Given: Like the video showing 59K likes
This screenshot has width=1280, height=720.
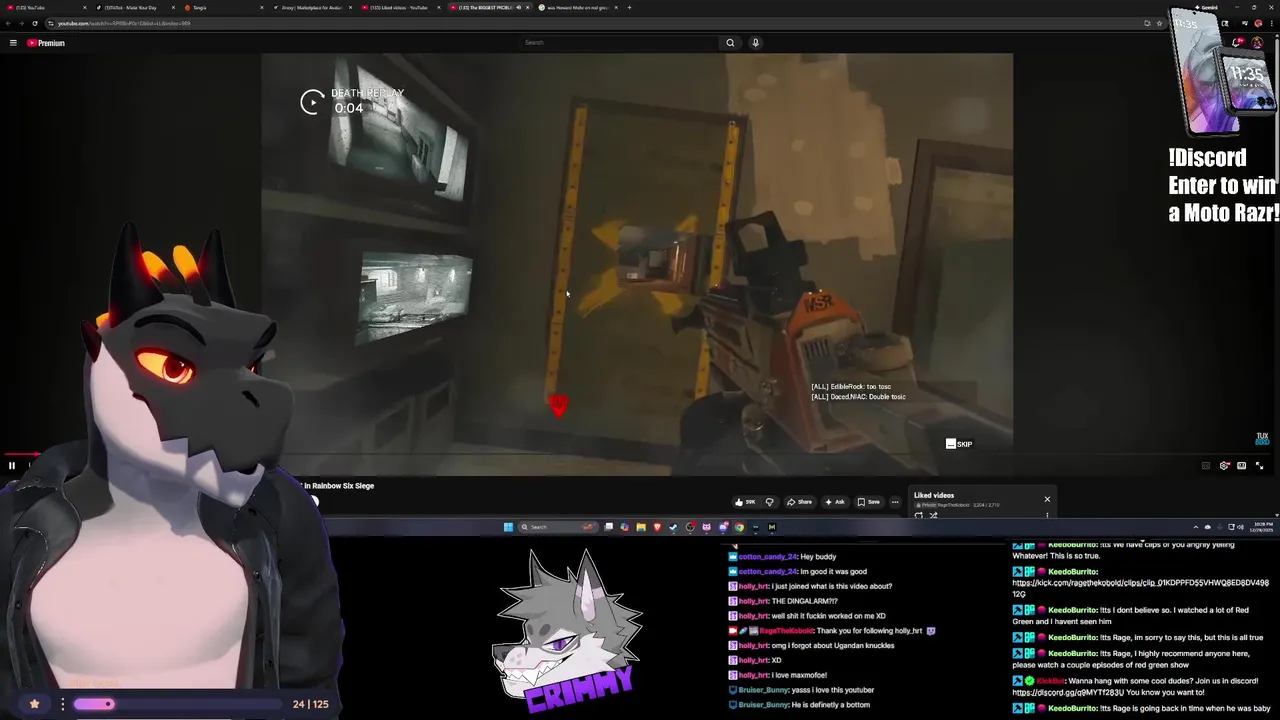Looking at the screenshot, I should [x=746, y=502].
